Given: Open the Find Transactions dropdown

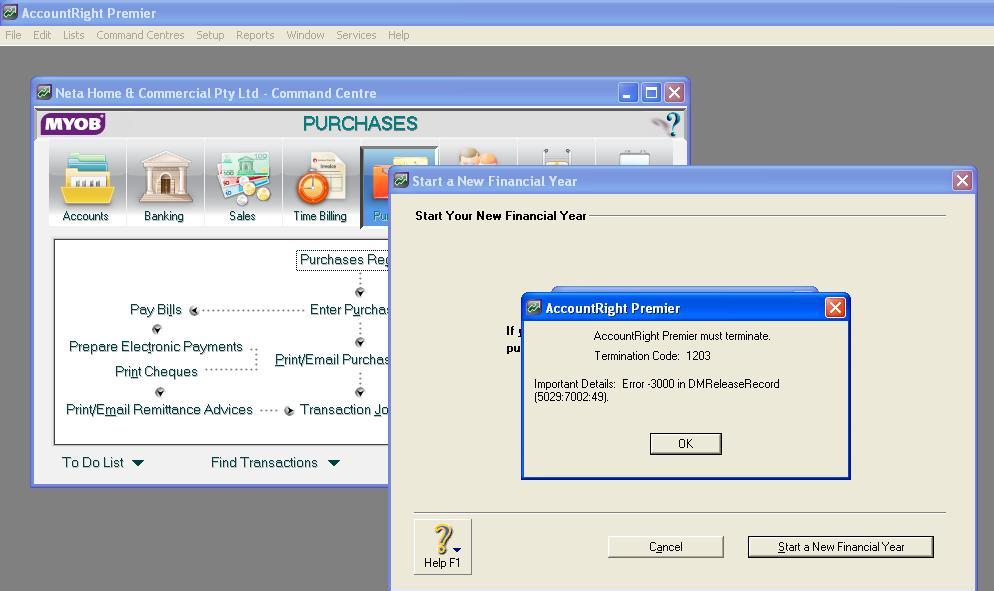Looking at the screenshot, I should 275,462.
